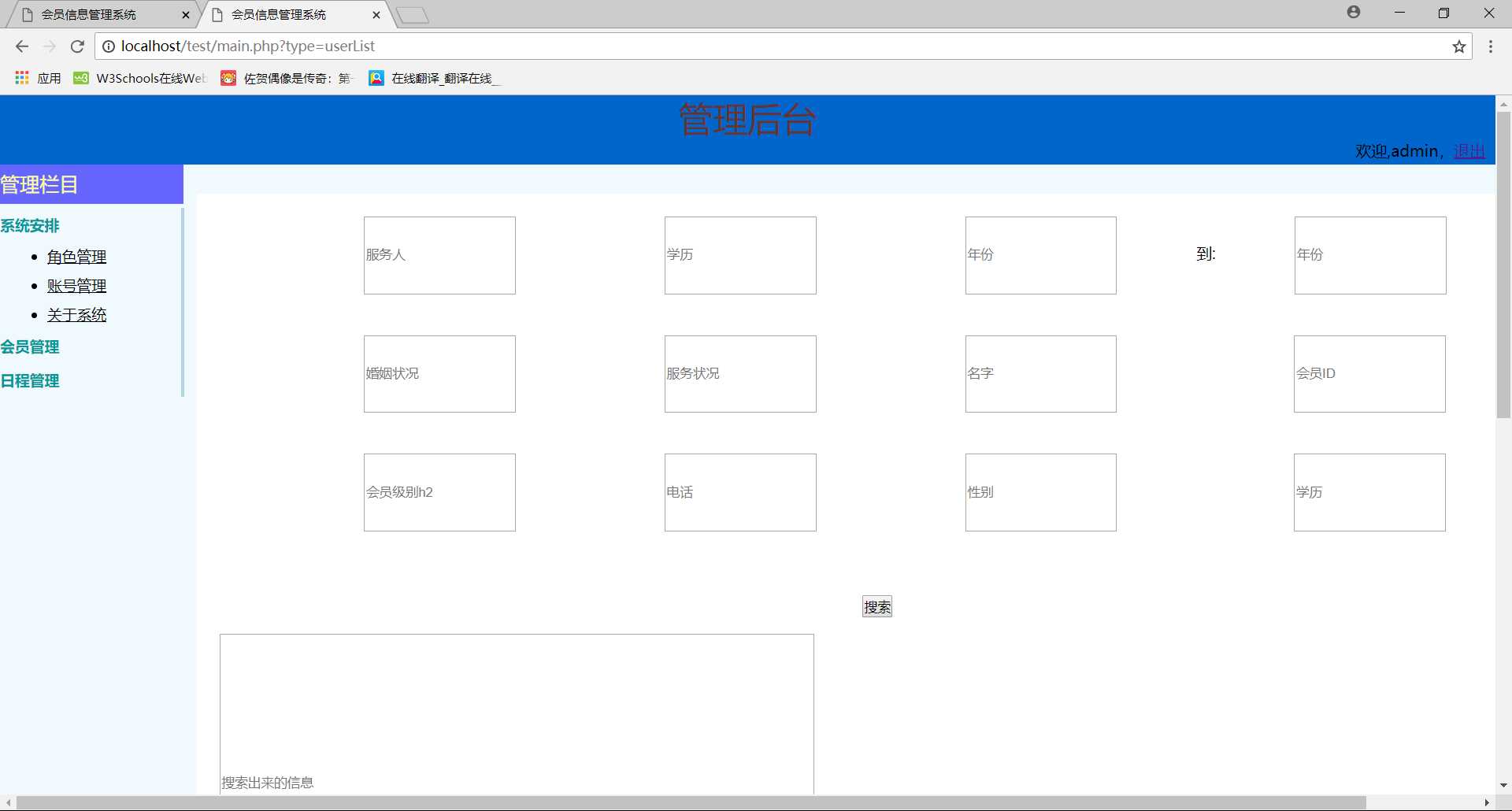Focus the 服务人 input field
The image size is (1512, 811).
[x=439, y=255]
